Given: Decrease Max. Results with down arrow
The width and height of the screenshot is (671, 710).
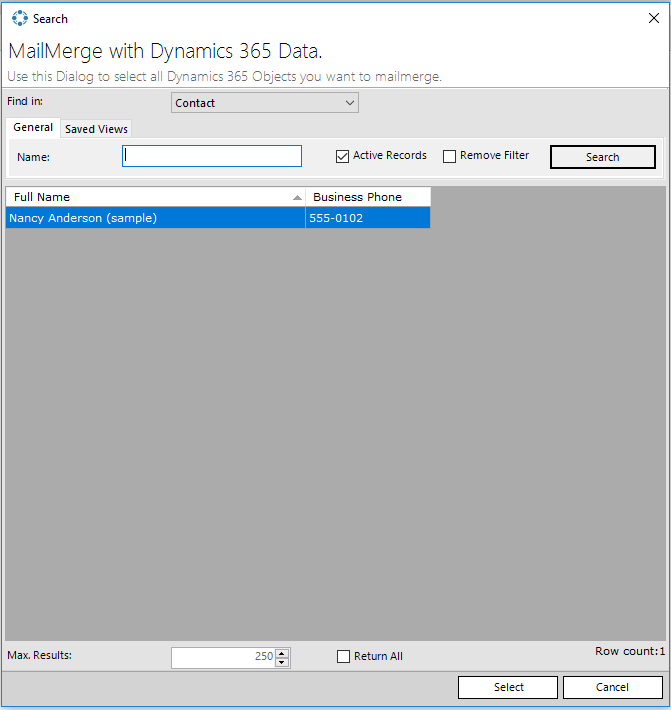Looking at the screenshot, I should tap(282, 662).
